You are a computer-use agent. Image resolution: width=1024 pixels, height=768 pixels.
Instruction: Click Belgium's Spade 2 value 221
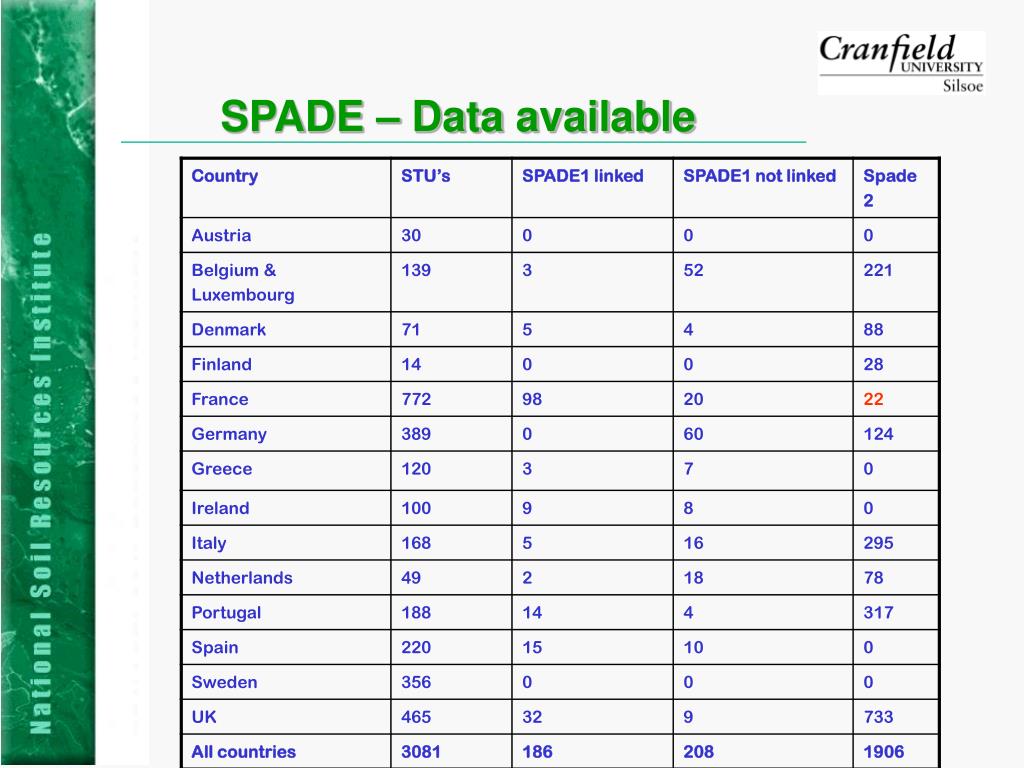(878, 270)
